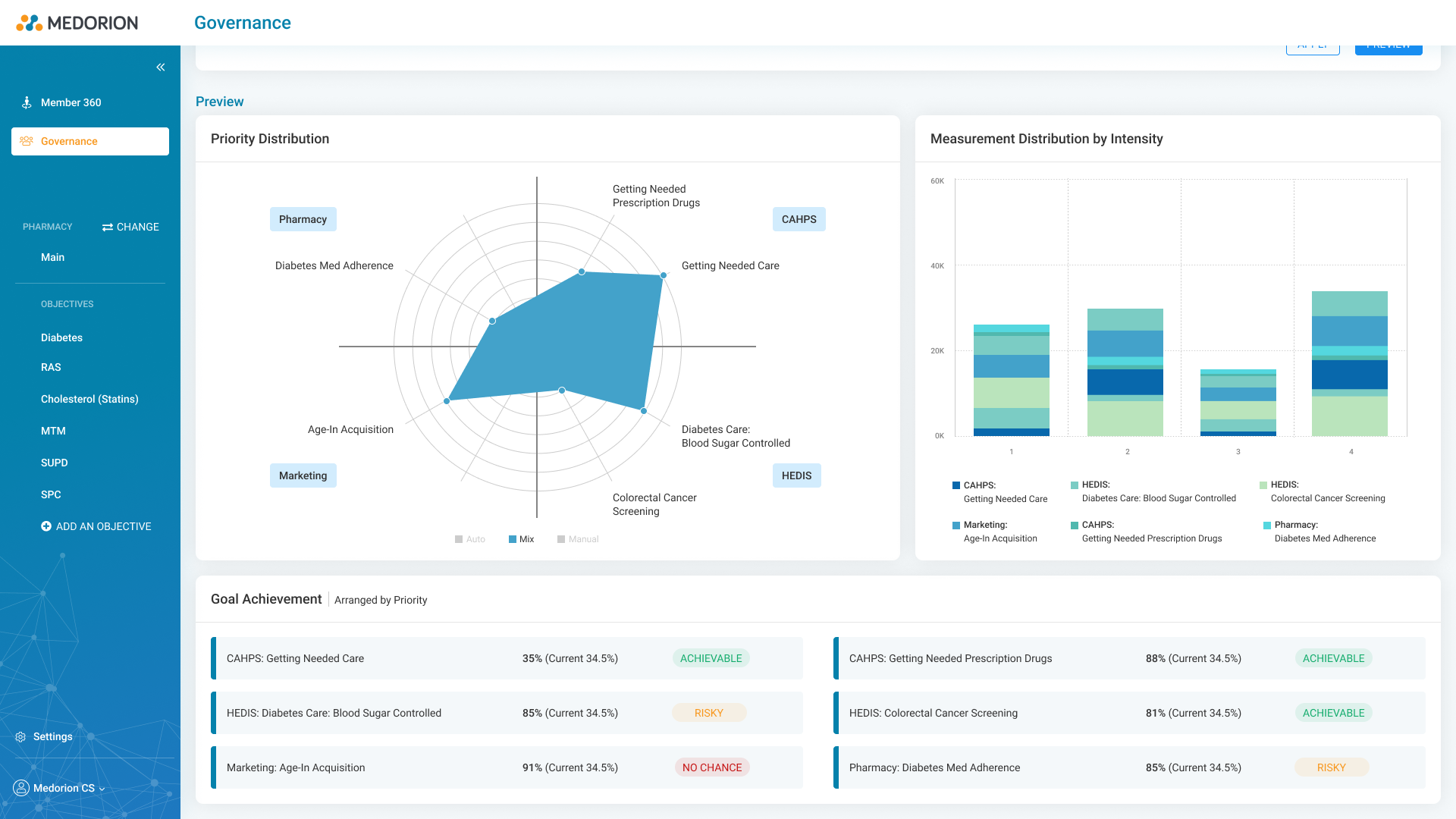The height and width of the screenshot is (819, 1456).
Task: Select Cholesterol (Statins) objective
Action: click(x=89, y=399)
